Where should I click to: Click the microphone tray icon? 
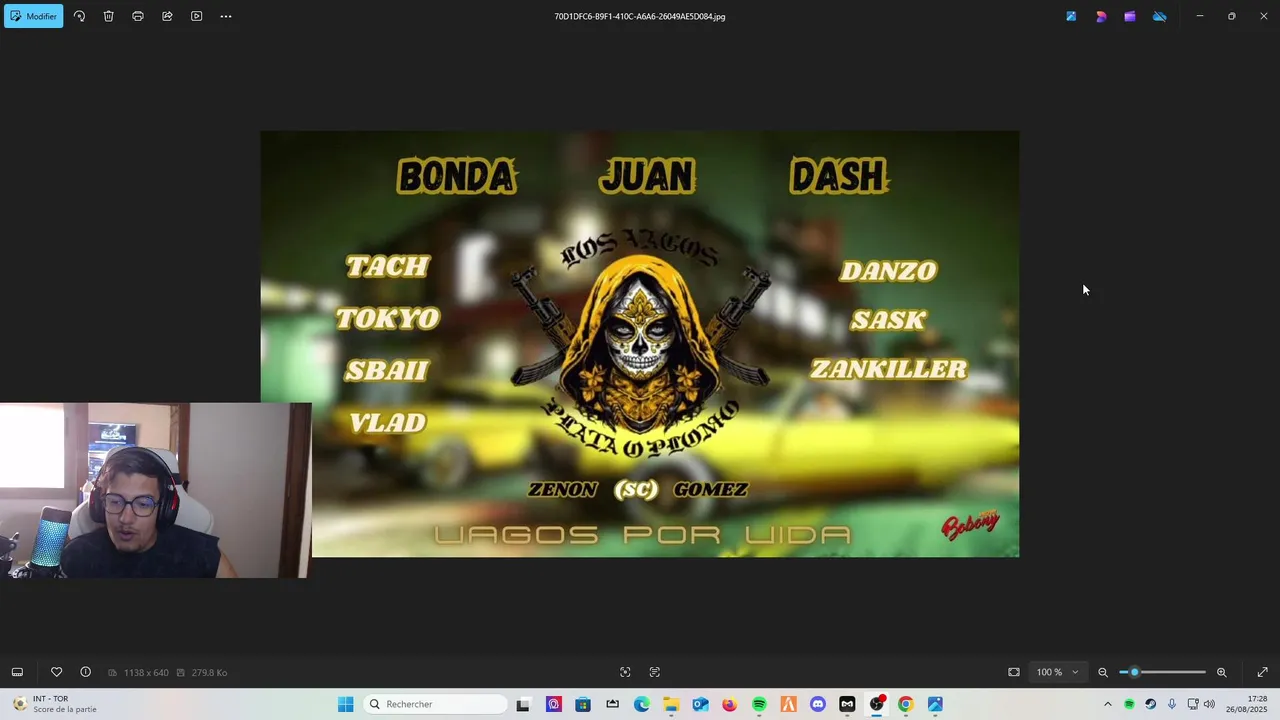tap(1171, 704)
